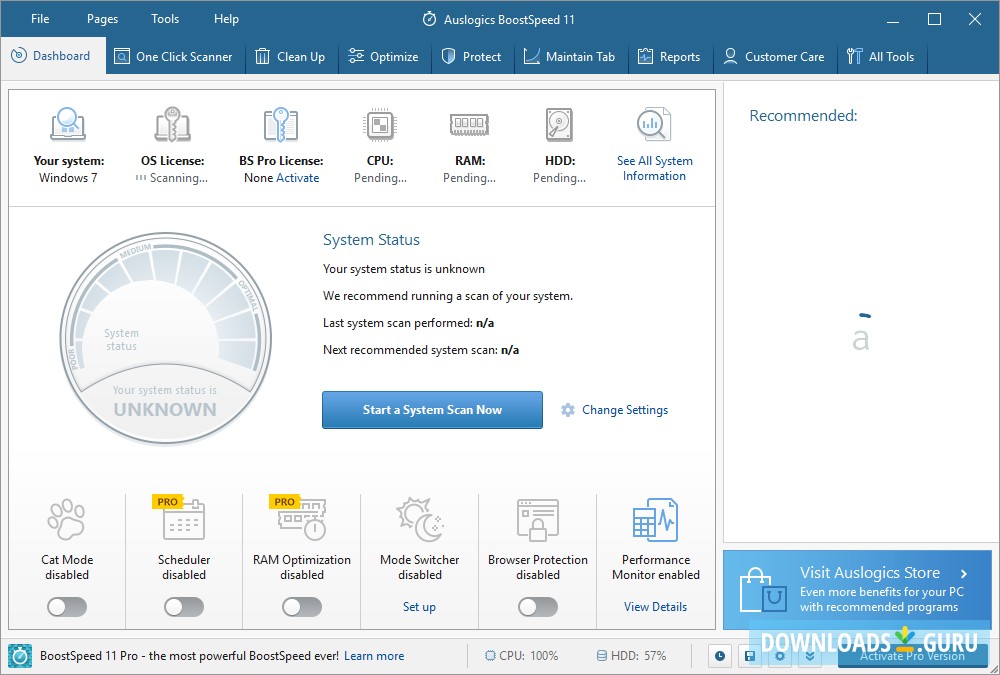Switch to the One Click Scanner tab
Image resolution: width=1000 pixels, height=675 pixels.
175,56
